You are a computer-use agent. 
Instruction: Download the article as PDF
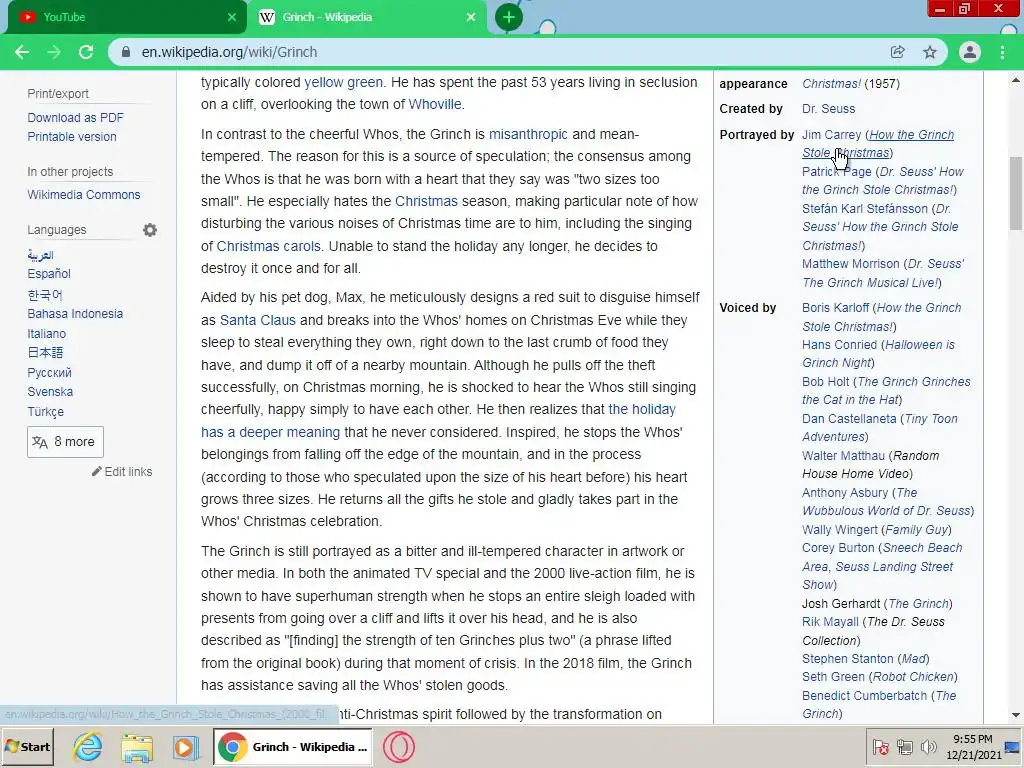(75, 118)
